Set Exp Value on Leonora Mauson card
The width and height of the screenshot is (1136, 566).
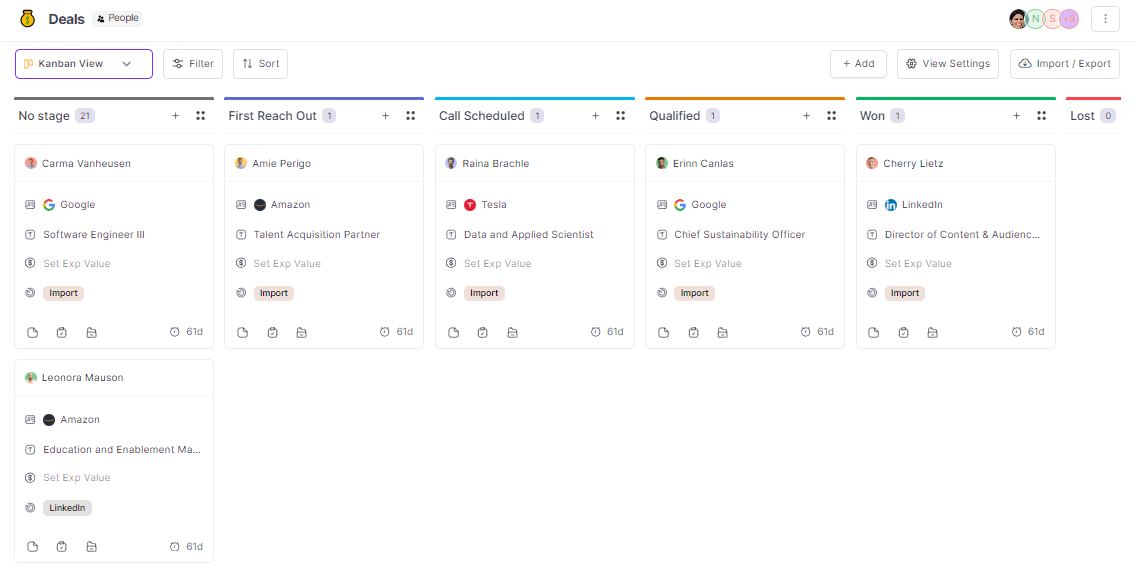click(77, 478)
